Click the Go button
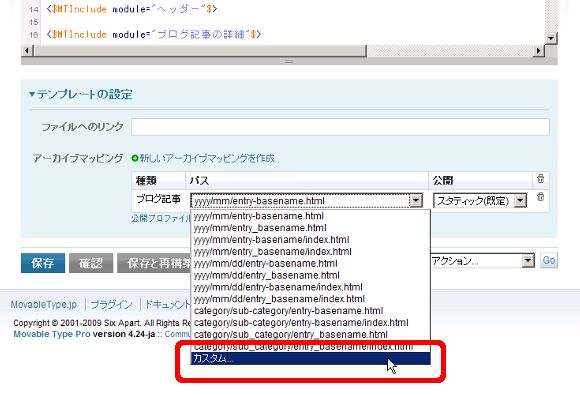This screenshot has width=580, height=395. [549, 261]
